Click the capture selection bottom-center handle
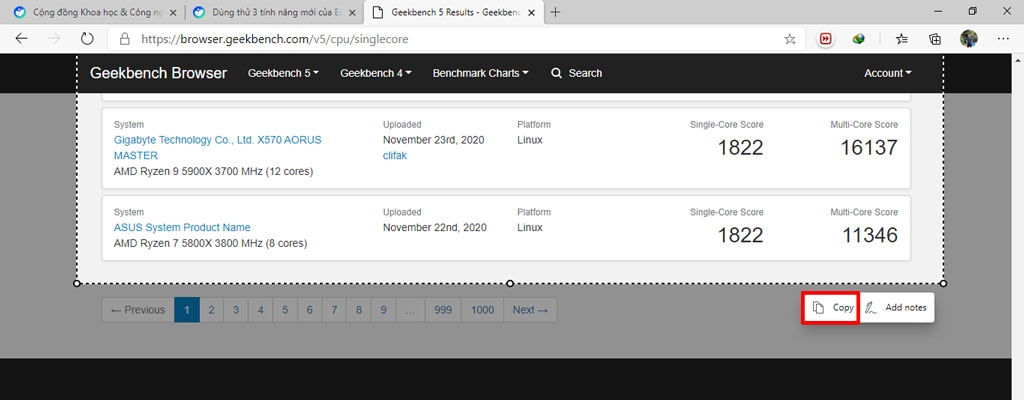Screen dimensions: 1024x400 click(510, 283)
